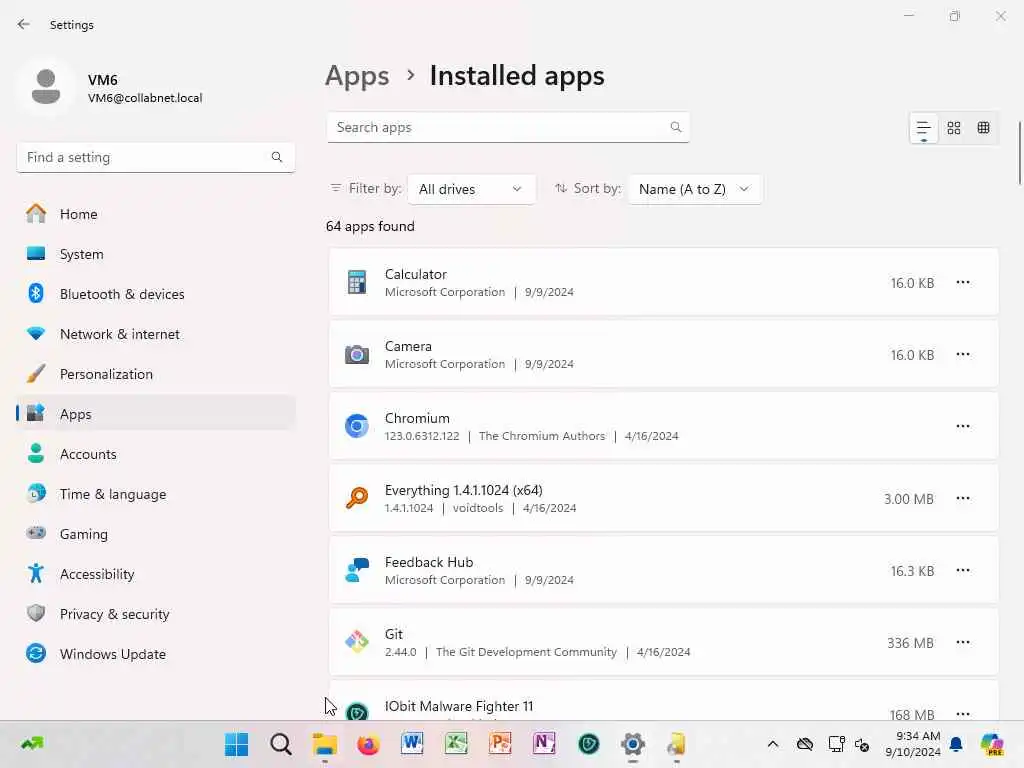Open the Windows Start menu

pos(236,744)
